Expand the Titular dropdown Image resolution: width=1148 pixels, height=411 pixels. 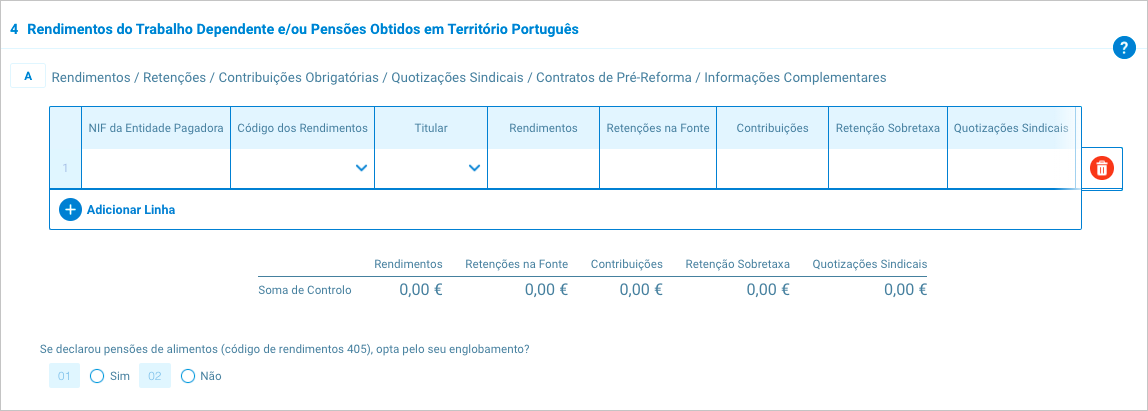(x=431, y=168)
